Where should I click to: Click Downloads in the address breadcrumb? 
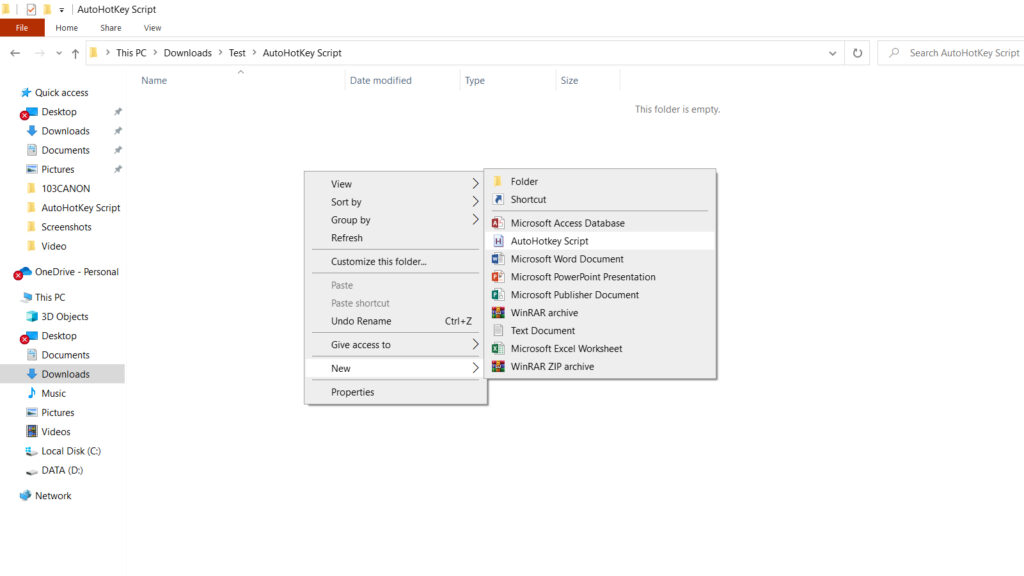(x=187, y=53)
